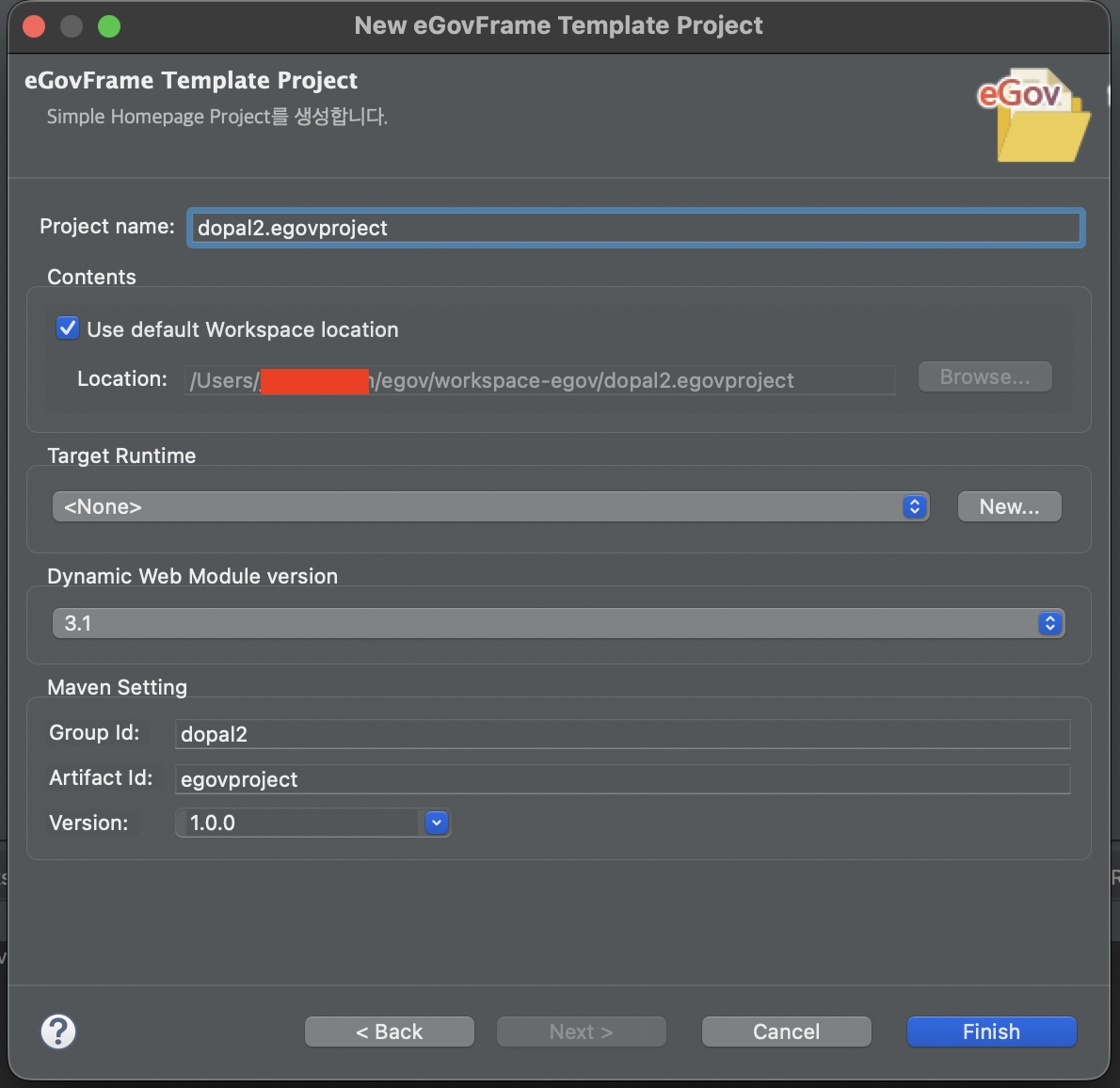Click the 'Version:' label
This screenshot has height=1088, width=1120.
[88, 823]
